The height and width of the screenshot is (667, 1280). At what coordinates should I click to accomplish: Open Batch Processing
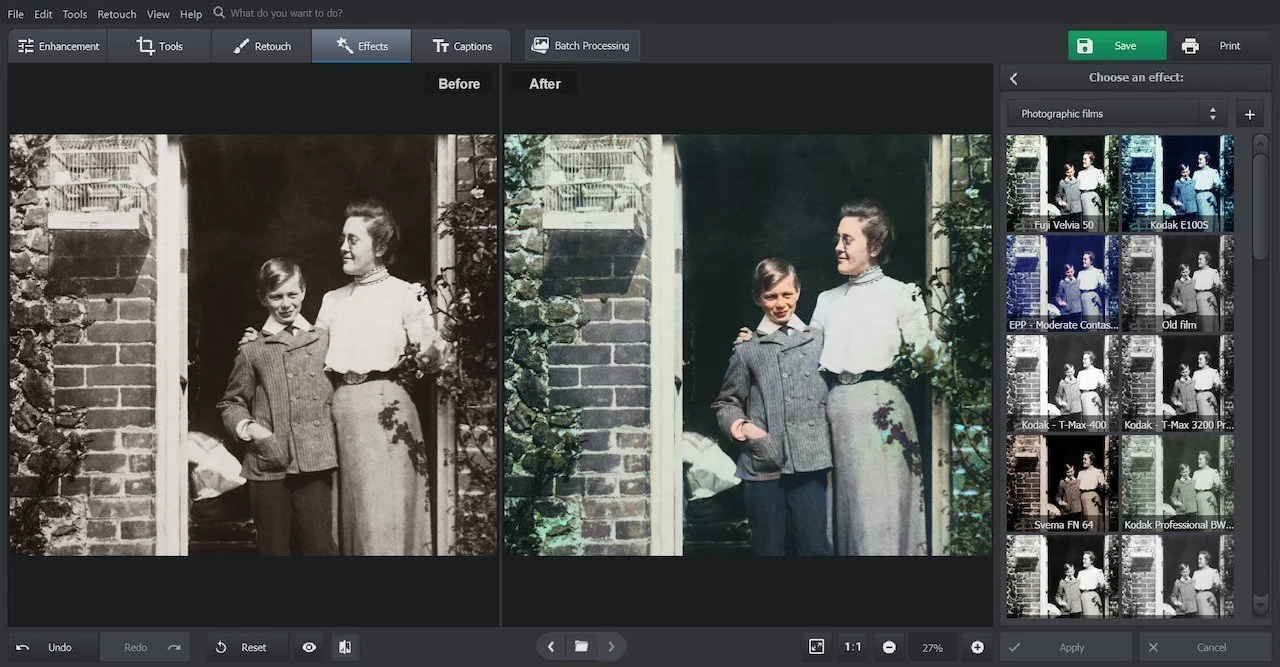coord(581,45)
